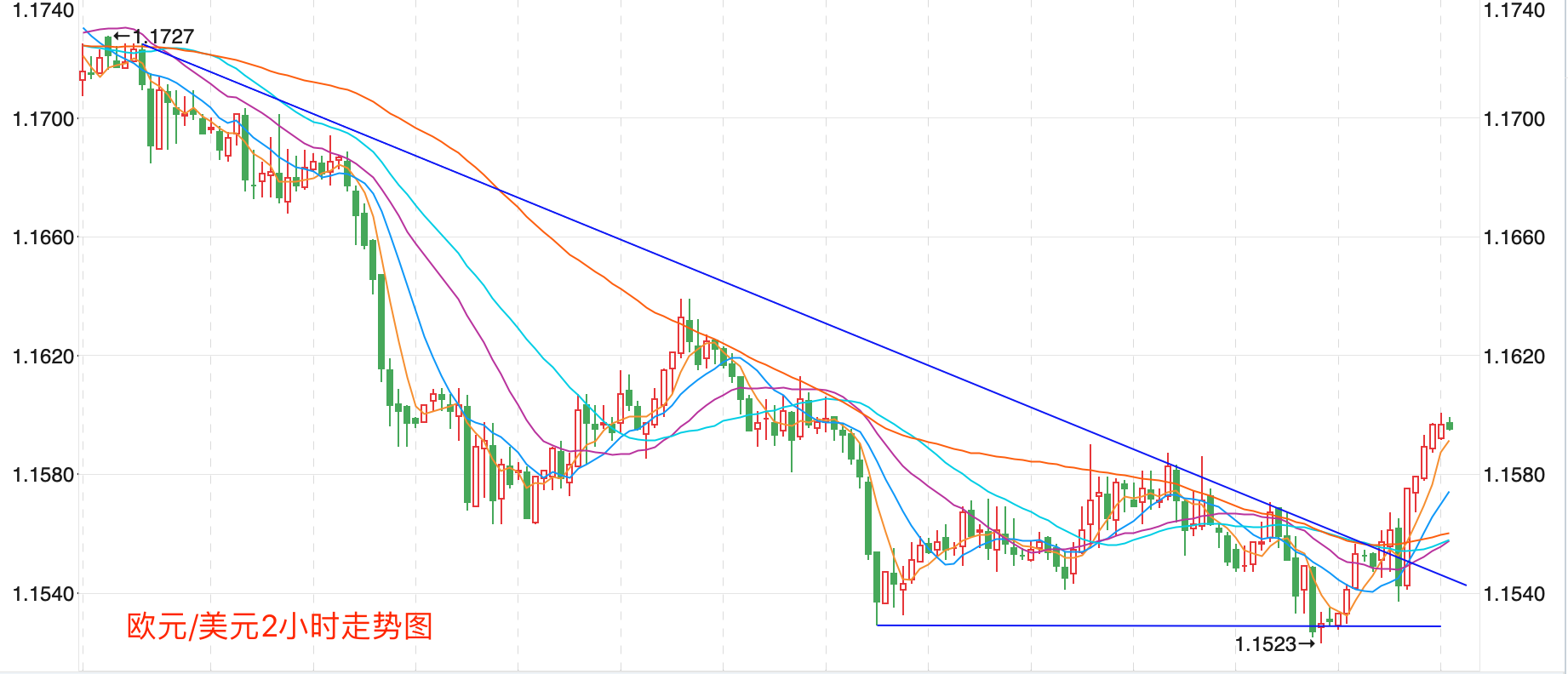
Task: Click the 1.1740 label on the right axis
Action: 1514,10
